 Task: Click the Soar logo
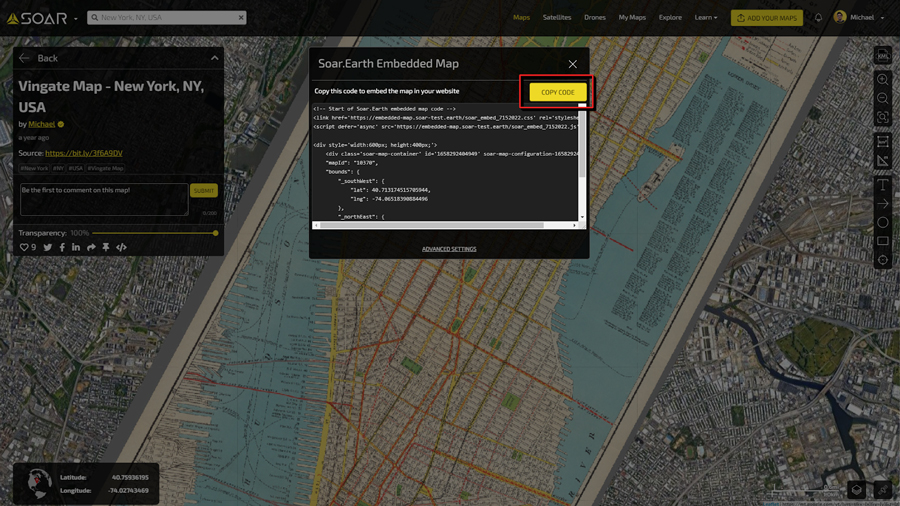click(37, 18)
